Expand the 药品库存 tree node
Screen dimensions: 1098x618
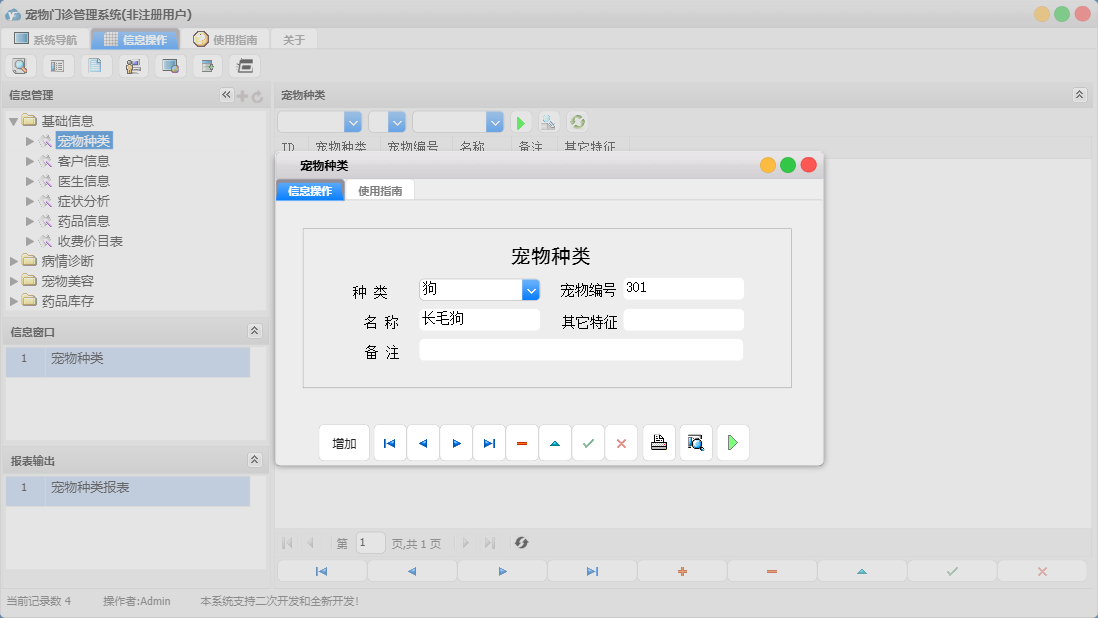(x=14, y=301)
